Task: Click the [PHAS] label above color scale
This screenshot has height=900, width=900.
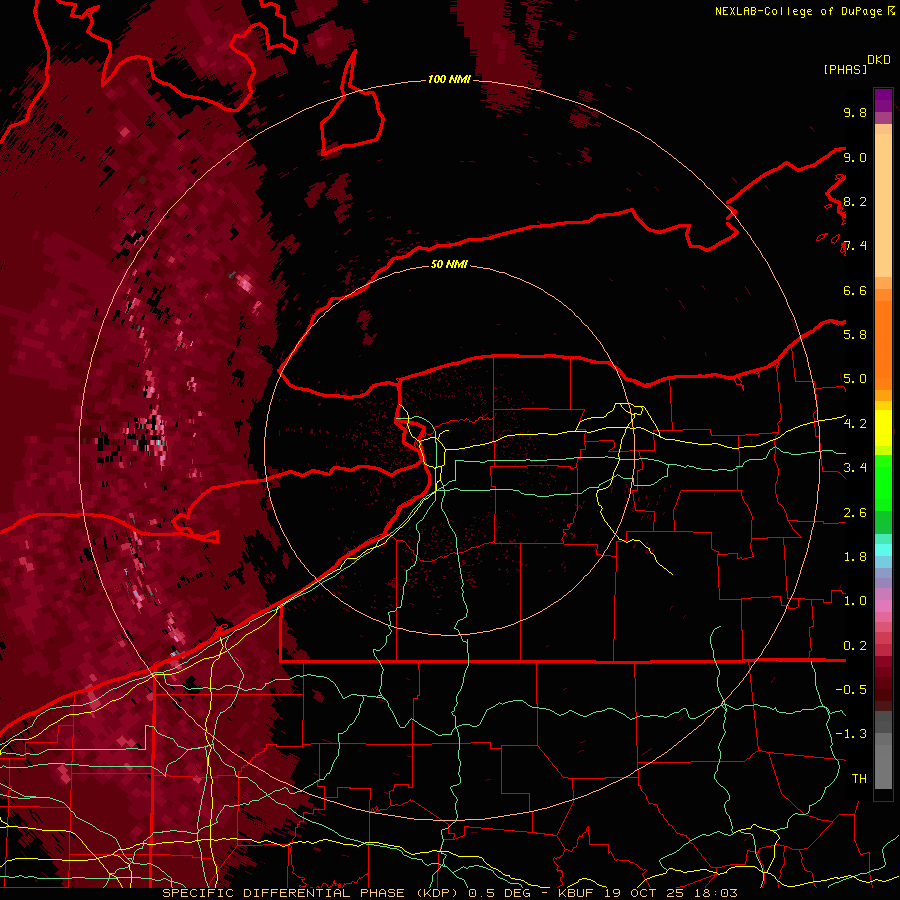Action: click(x=845, y=69)
